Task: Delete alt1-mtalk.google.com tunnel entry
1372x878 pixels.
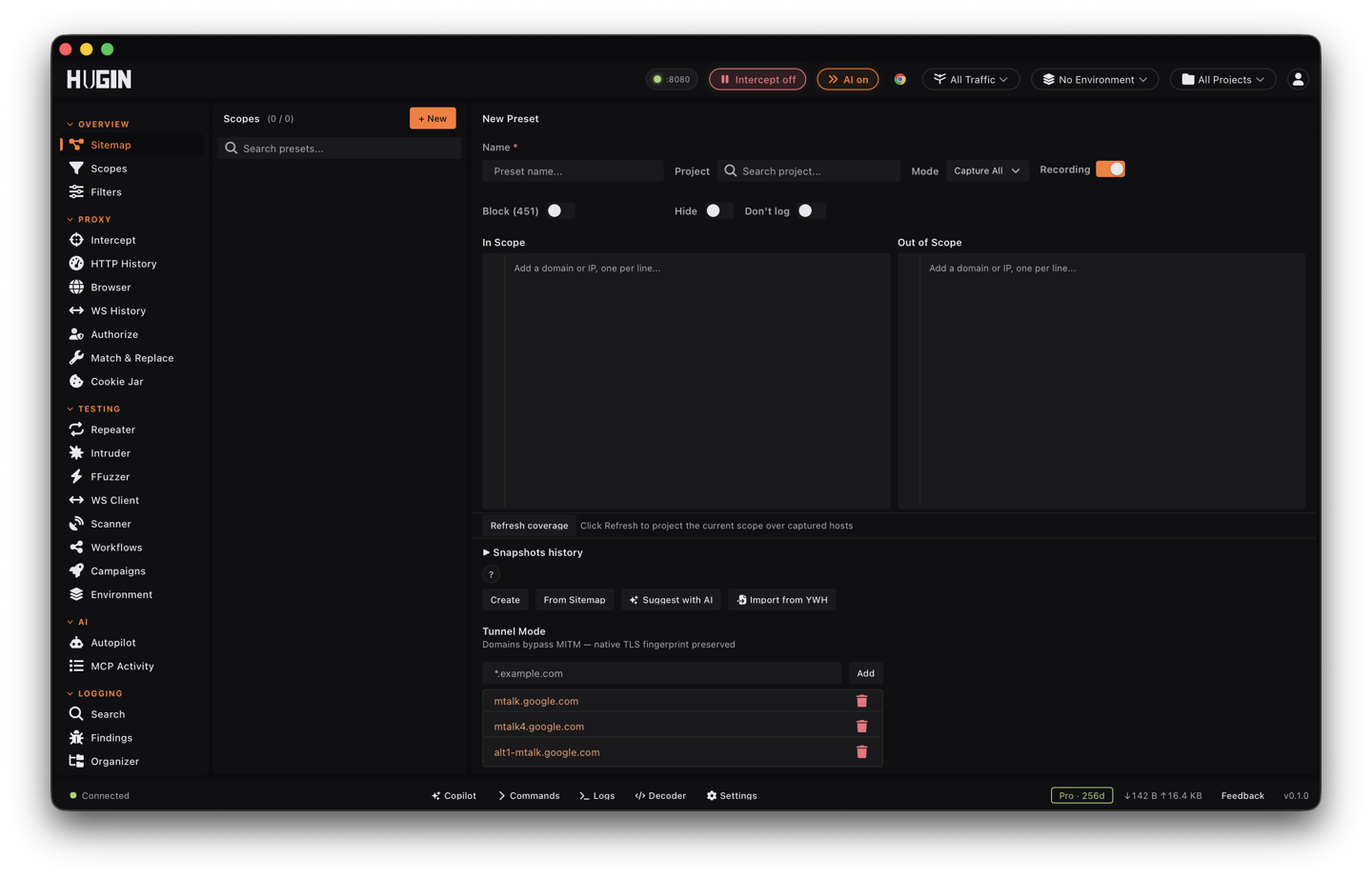Action: [x=861, y=752]
